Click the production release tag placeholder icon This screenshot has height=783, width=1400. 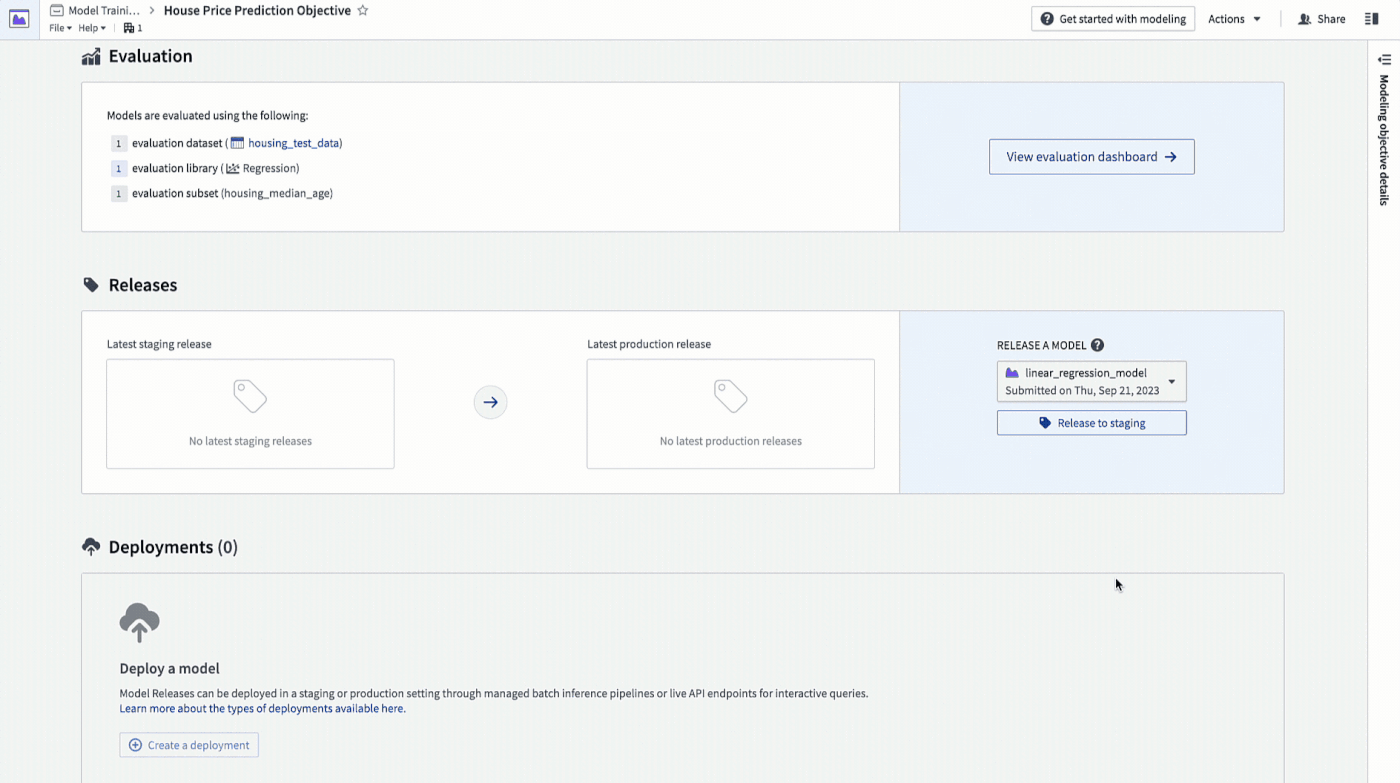pyautogui.click(x=731, y=397)
